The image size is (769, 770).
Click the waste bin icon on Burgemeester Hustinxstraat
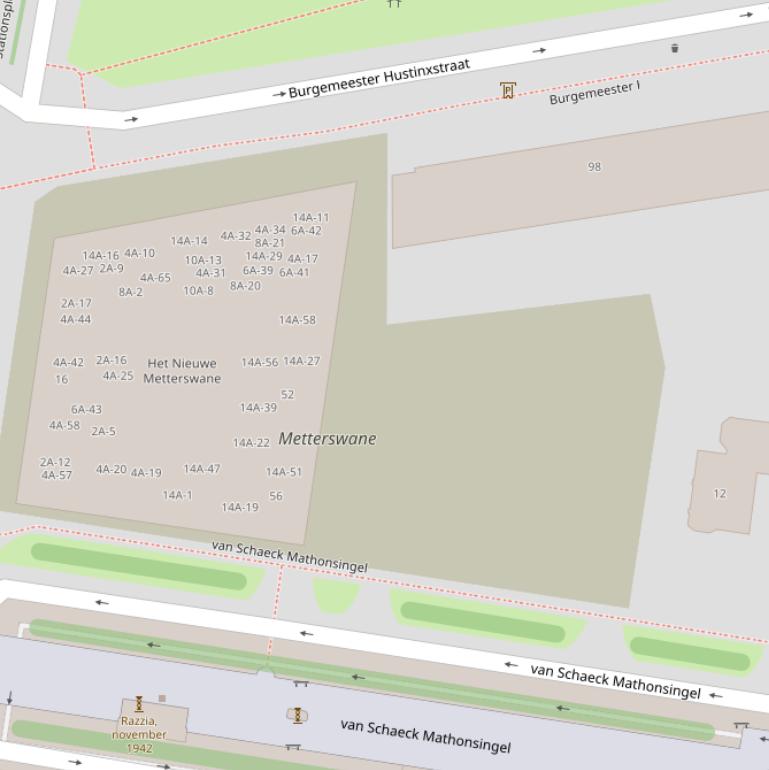pyautogui.click(x=674, y=48)
